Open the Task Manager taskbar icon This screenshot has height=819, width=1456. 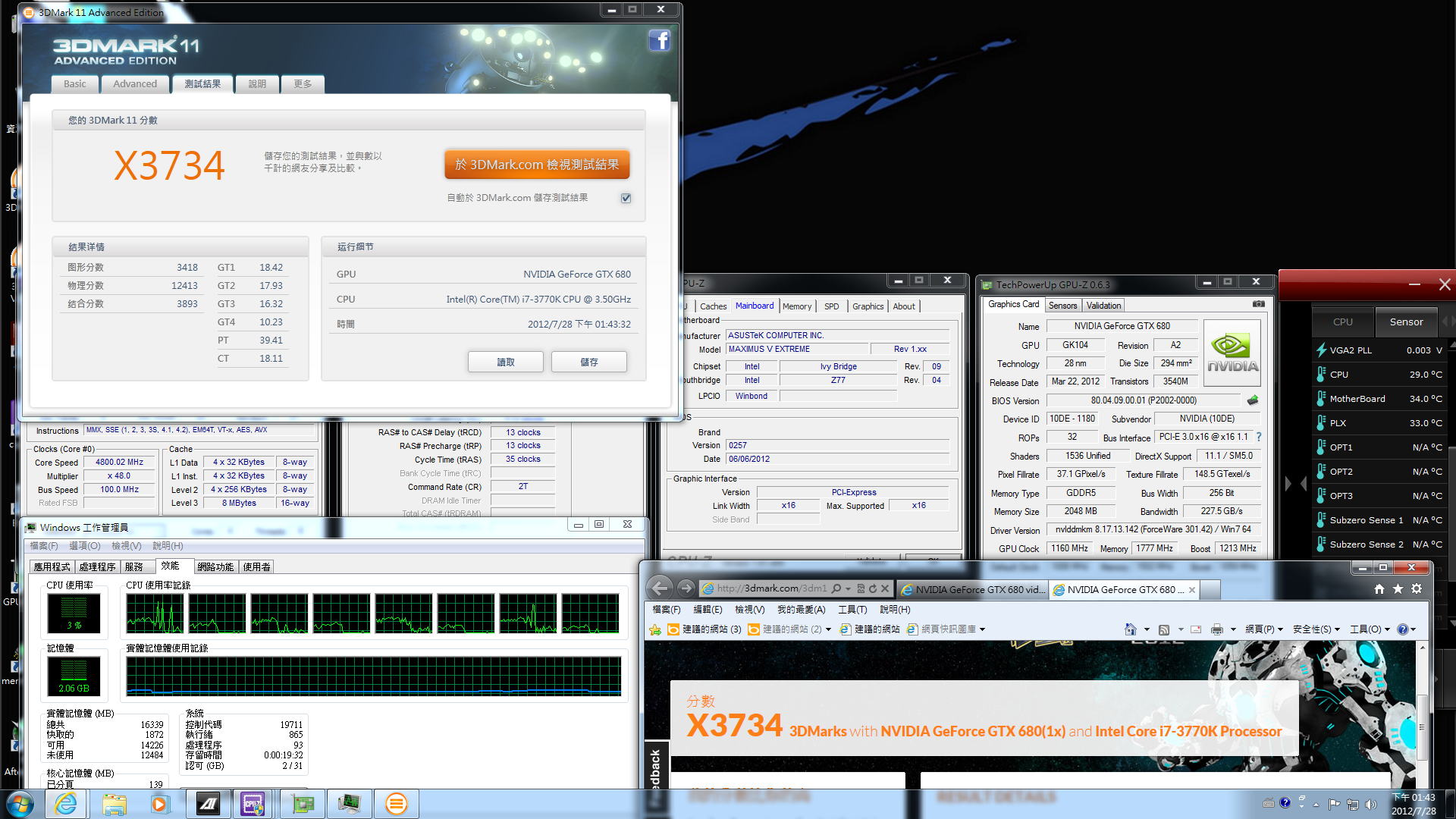point(350,804)
